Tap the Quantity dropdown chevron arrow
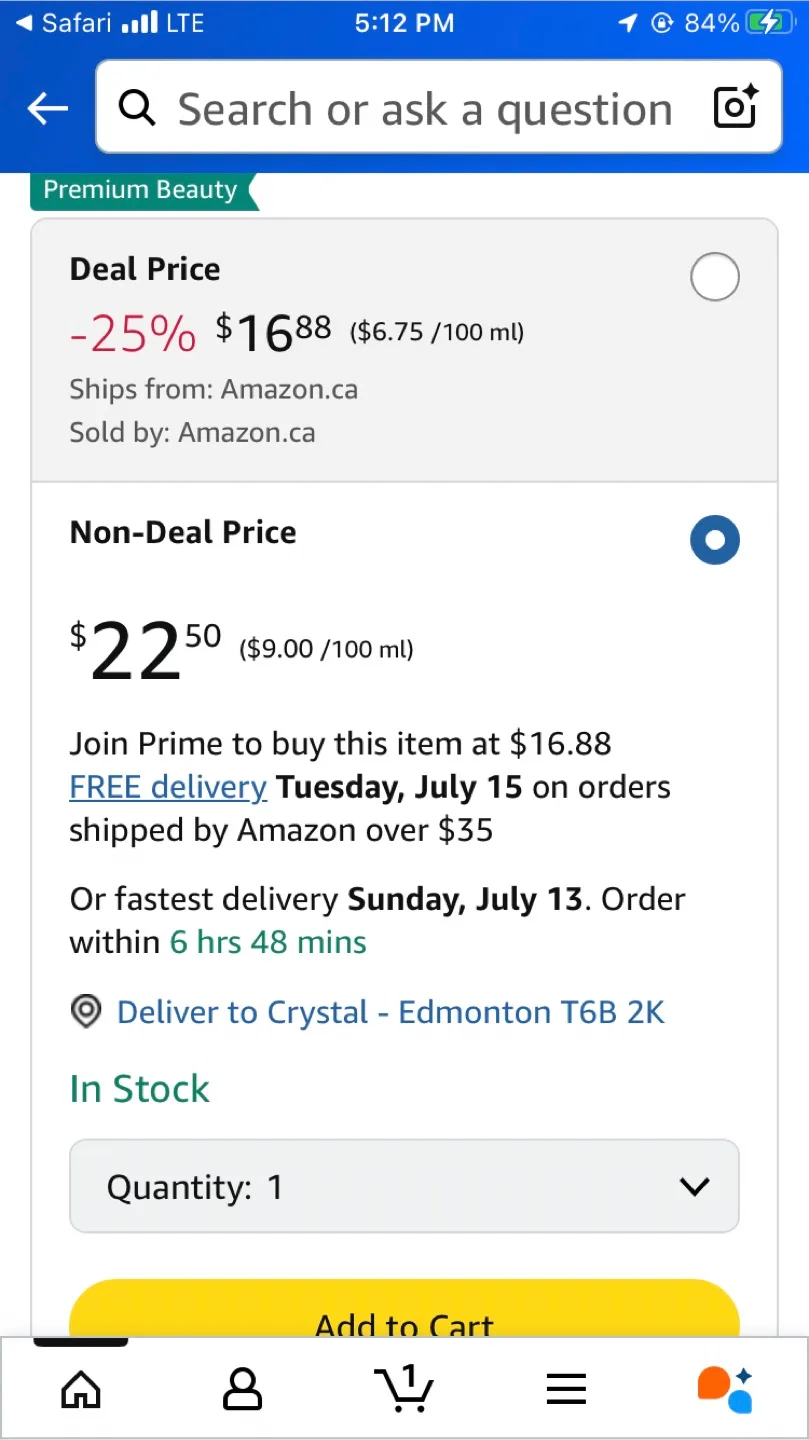809x1440 pixels. pyautogui.click(x=693, y=1187)
